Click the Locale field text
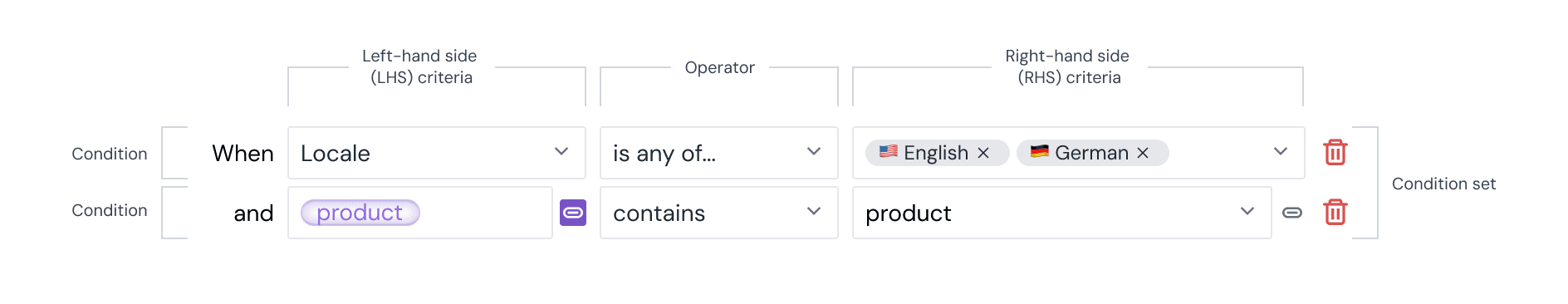Screen dimensions: 1568x304 (x=336, y=154)
